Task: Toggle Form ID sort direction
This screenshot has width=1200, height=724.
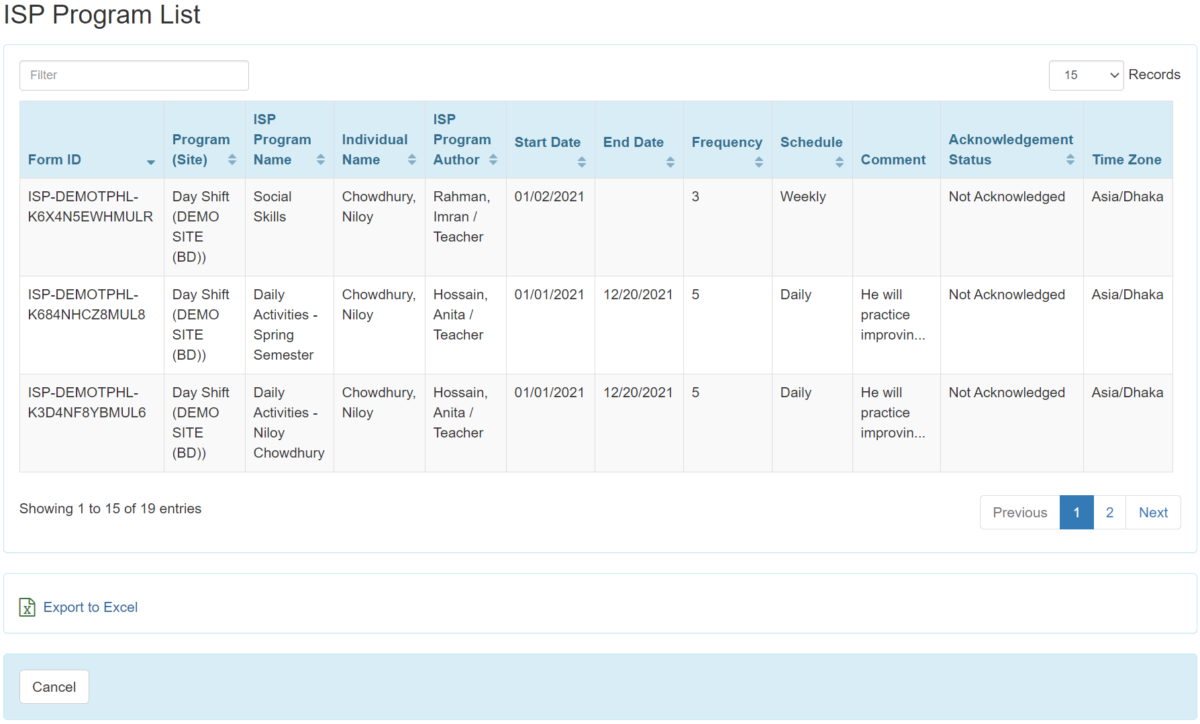Action: click(x=151, y=161)
